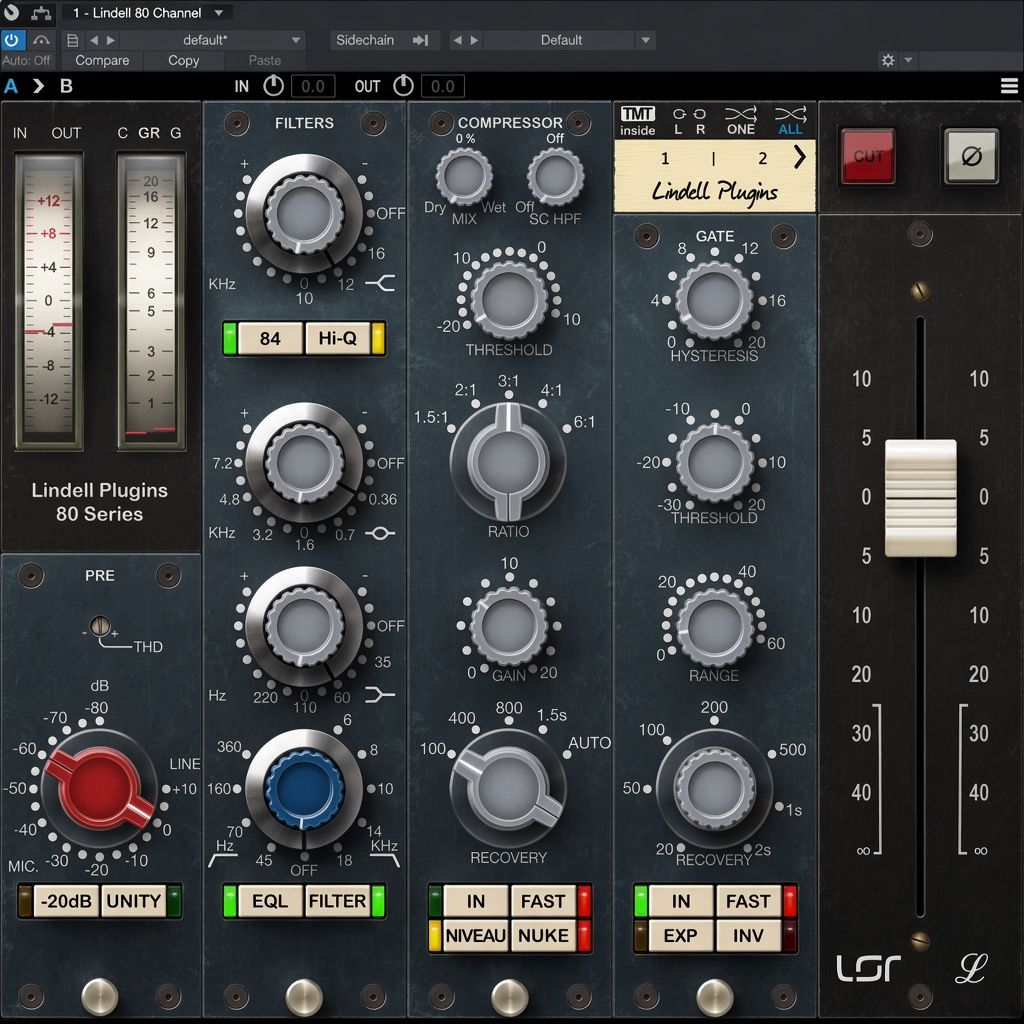Toggle the NUKE switch
The width and height of the screenshot is (1024, 1024).
pyautogui.click(x=543, y=935)
